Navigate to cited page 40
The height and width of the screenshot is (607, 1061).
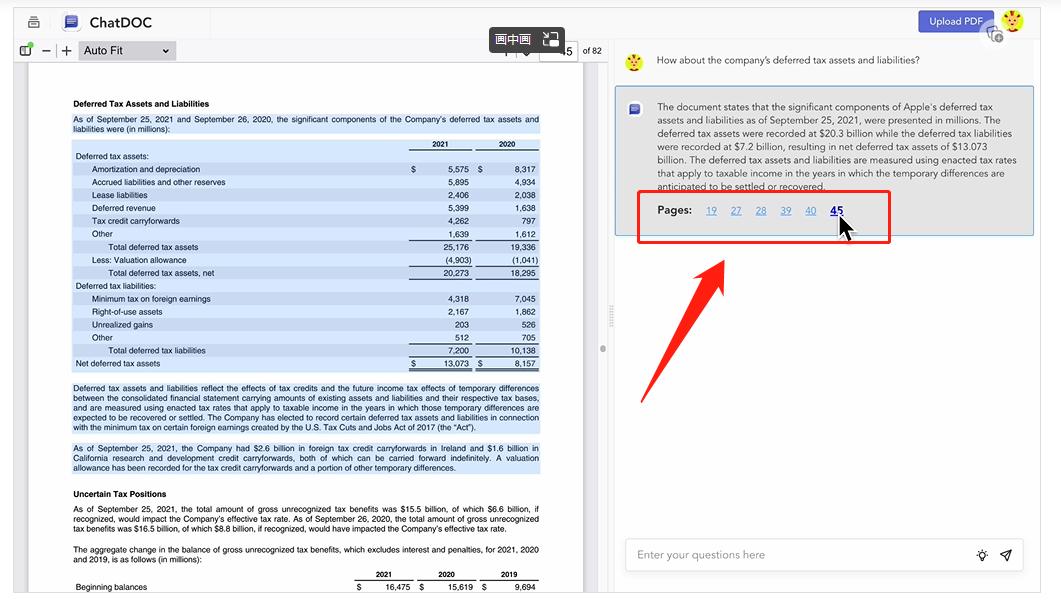coord(810,210)
